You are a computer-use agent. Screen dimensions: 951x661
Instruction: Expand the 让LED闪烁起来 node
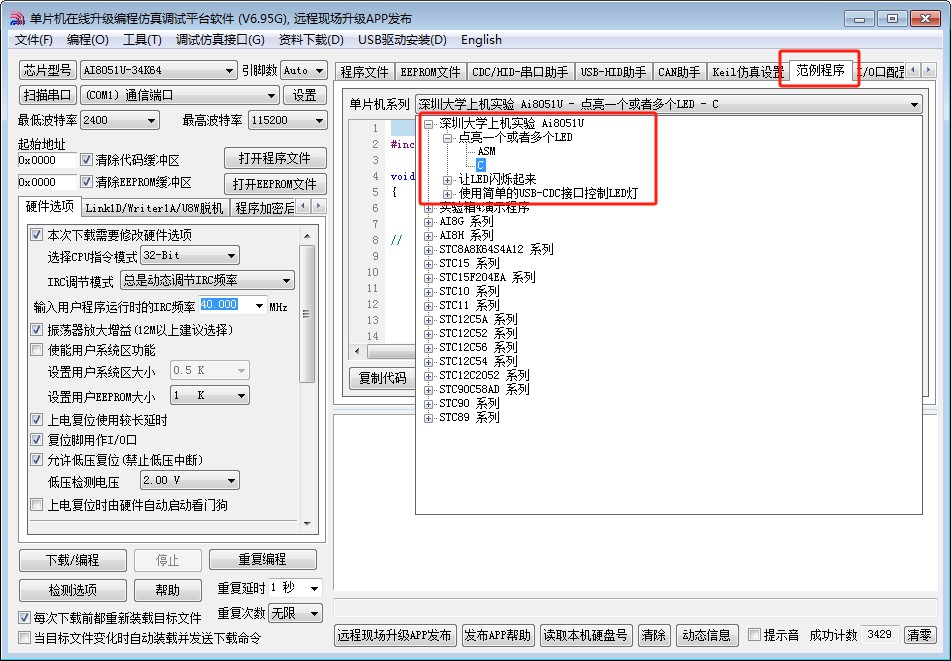coord(448,180)
